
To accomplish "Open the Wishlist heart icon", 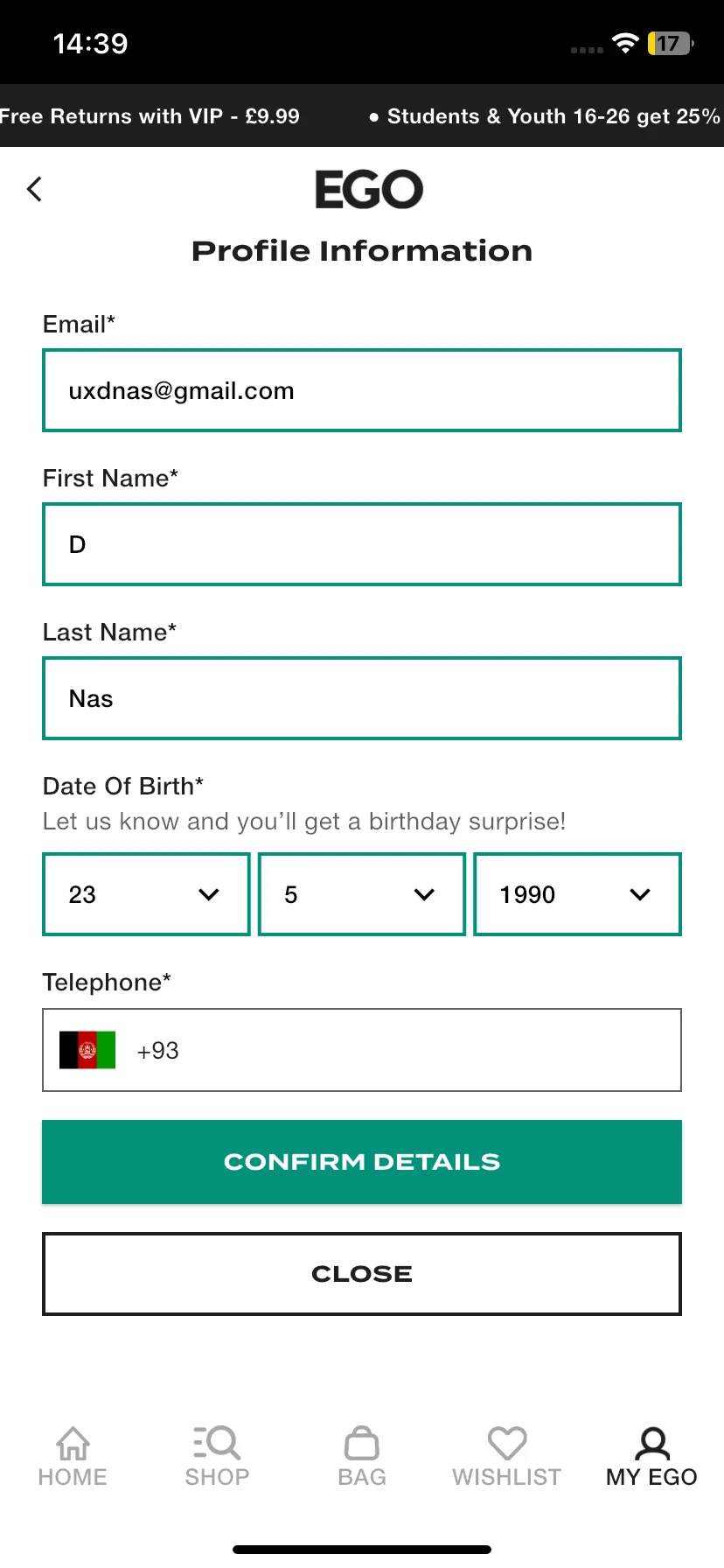I will [507, 1443].
